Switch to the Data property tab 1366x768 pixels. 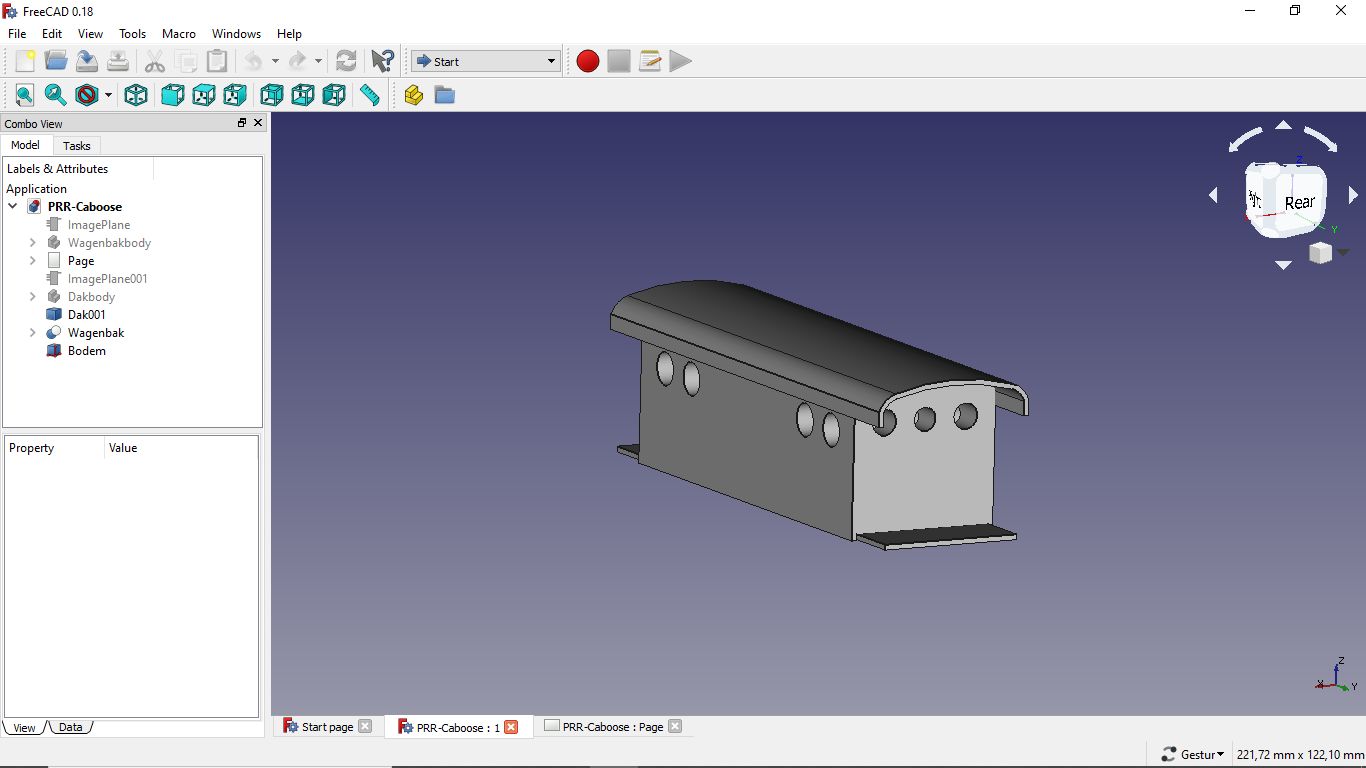point(70,727)
